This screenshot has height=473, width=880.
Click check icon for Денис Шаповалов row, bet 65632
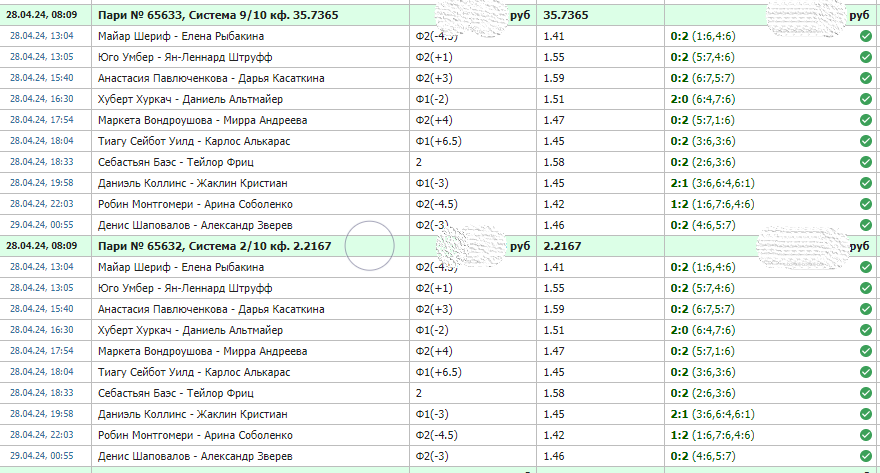point(865,456)
